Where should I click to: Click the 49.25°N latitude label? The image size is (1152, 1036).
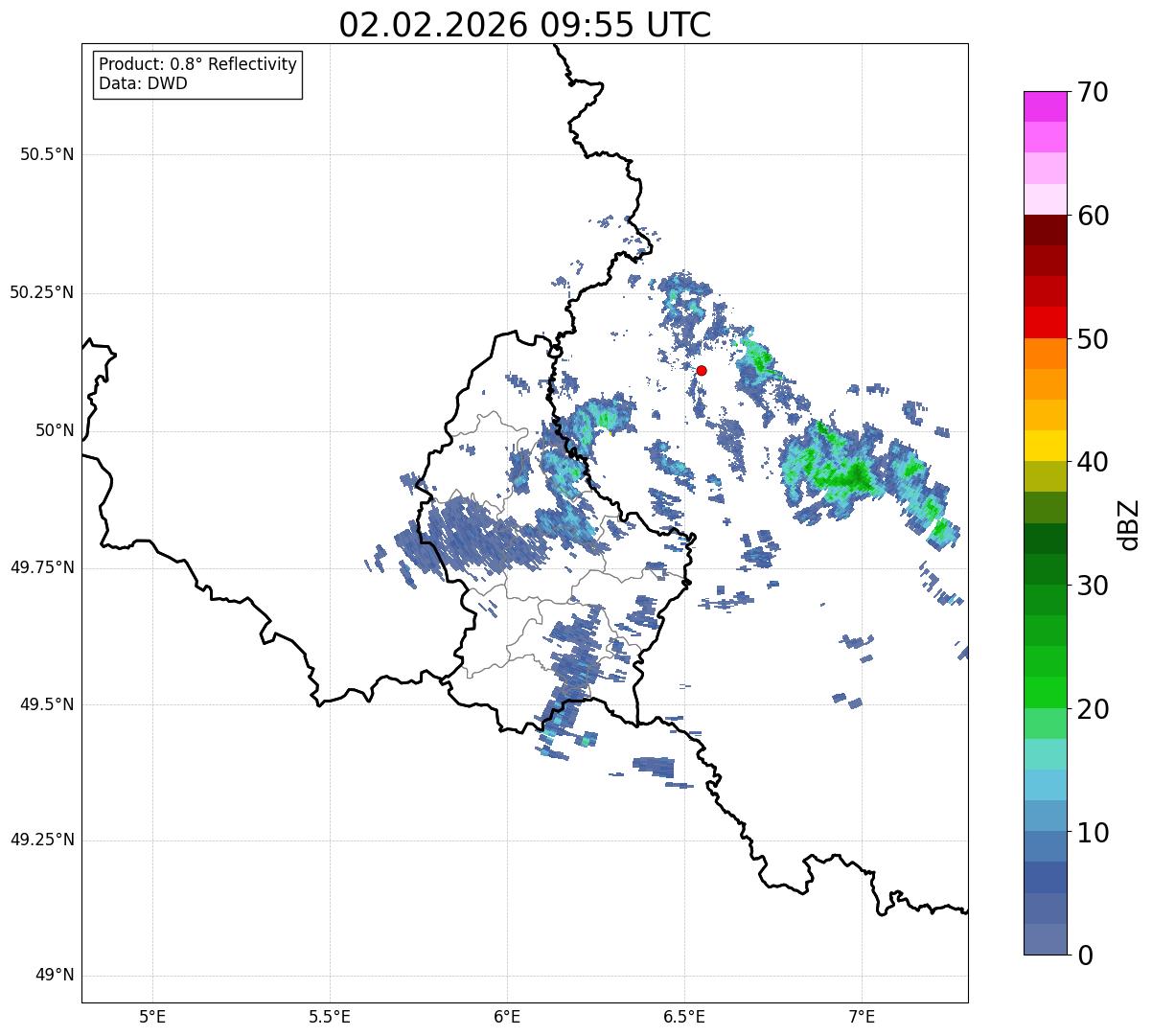pos(41,840)
